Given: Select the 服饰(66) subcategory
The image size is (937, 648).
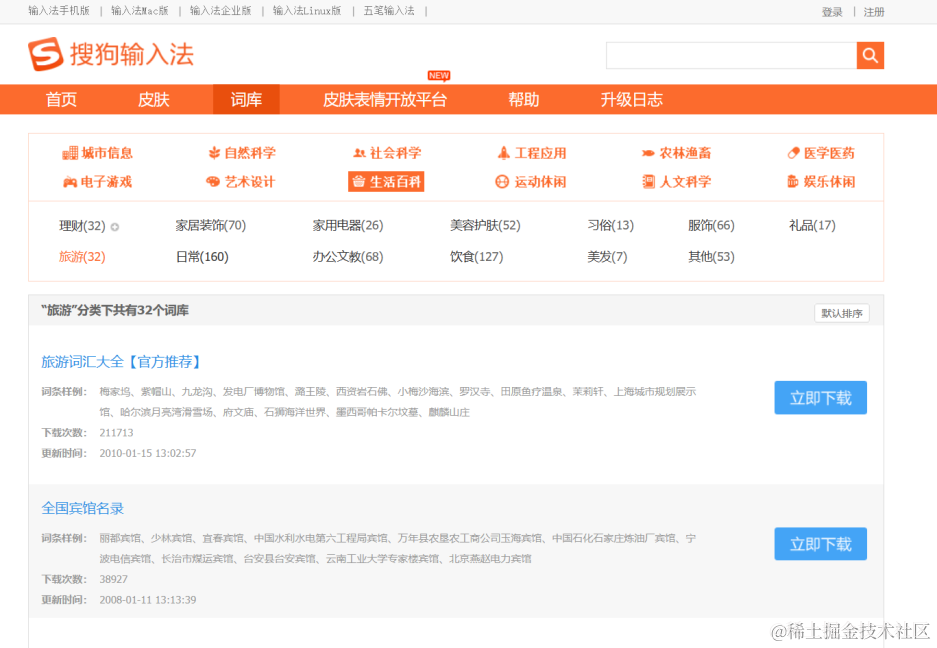Looking at the screenshot, I should 711,225.
